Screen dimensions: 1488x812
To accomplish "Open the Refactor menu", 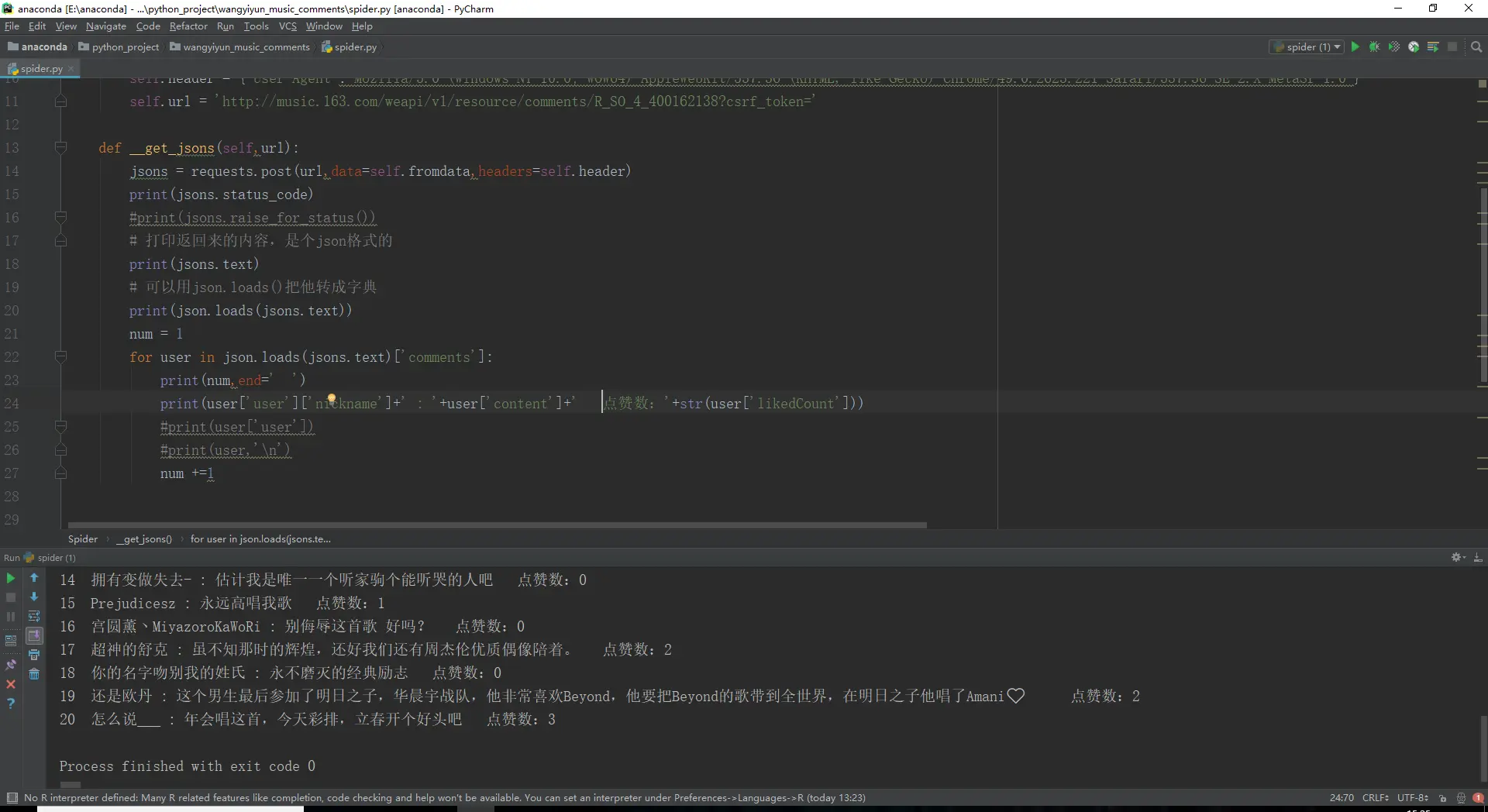I will (188, 26).
